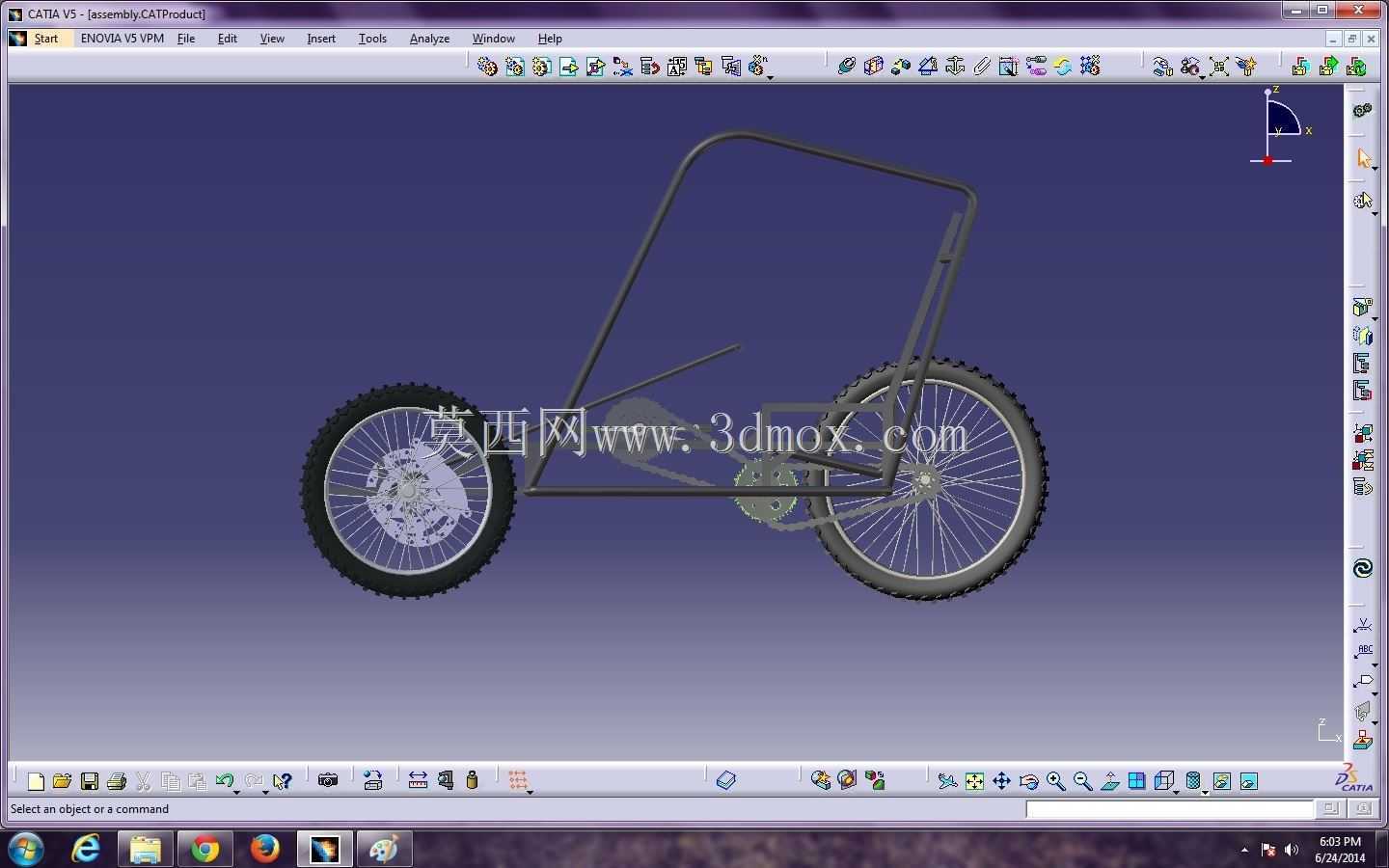The width and height of the screenshot is (1389, 868).
Task: Insert a new Part via toolbar
Action: click(x=541, y=66)
